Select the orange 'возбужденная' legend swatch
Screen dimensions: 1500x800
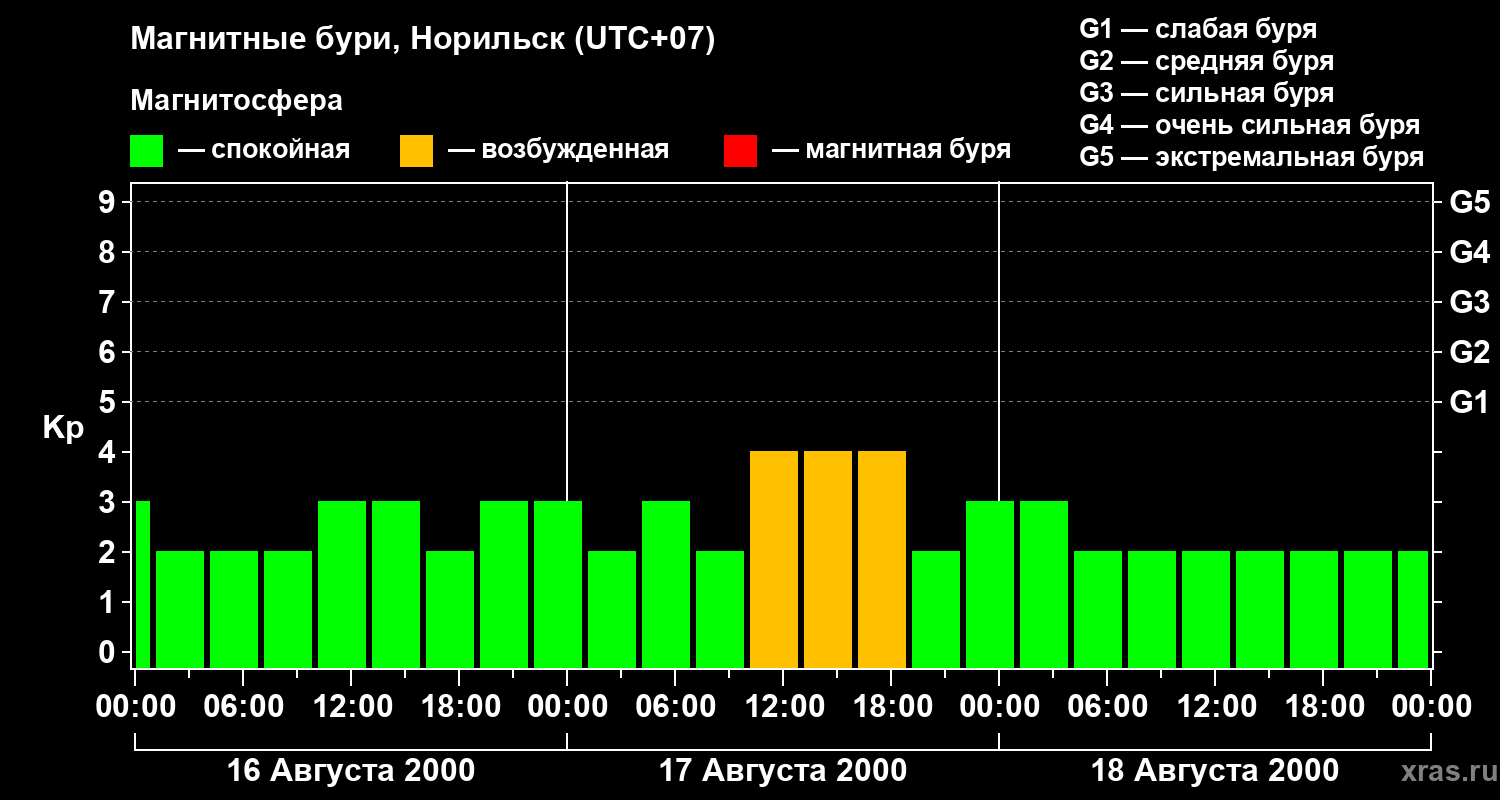point(417,151)
